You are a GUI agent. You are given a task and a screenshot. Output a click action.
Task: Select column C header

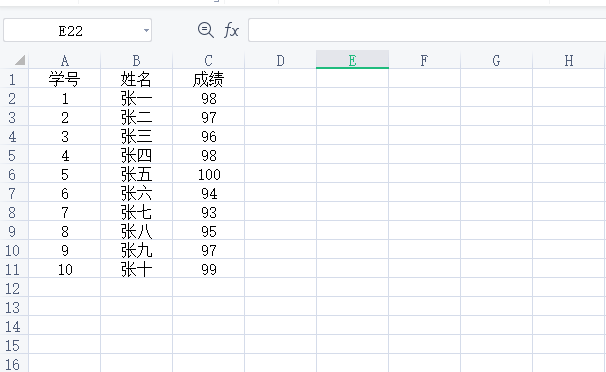coord(208,60)
